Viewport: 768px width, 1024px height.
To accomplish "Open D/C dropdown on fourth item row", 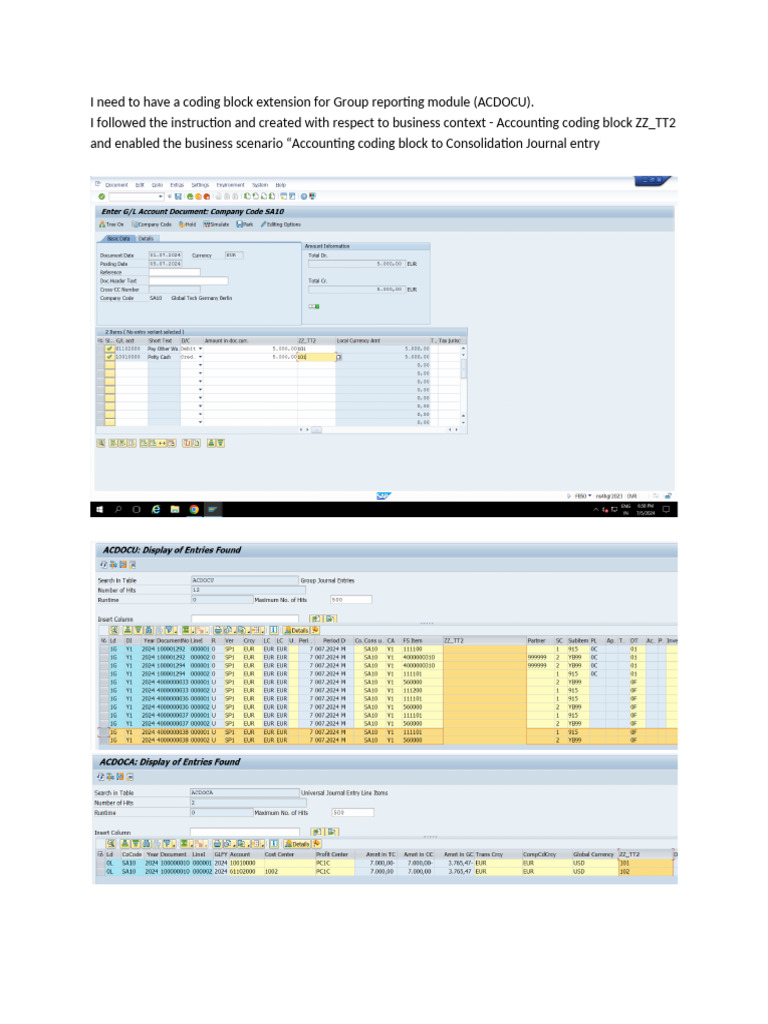I will 200,374.
